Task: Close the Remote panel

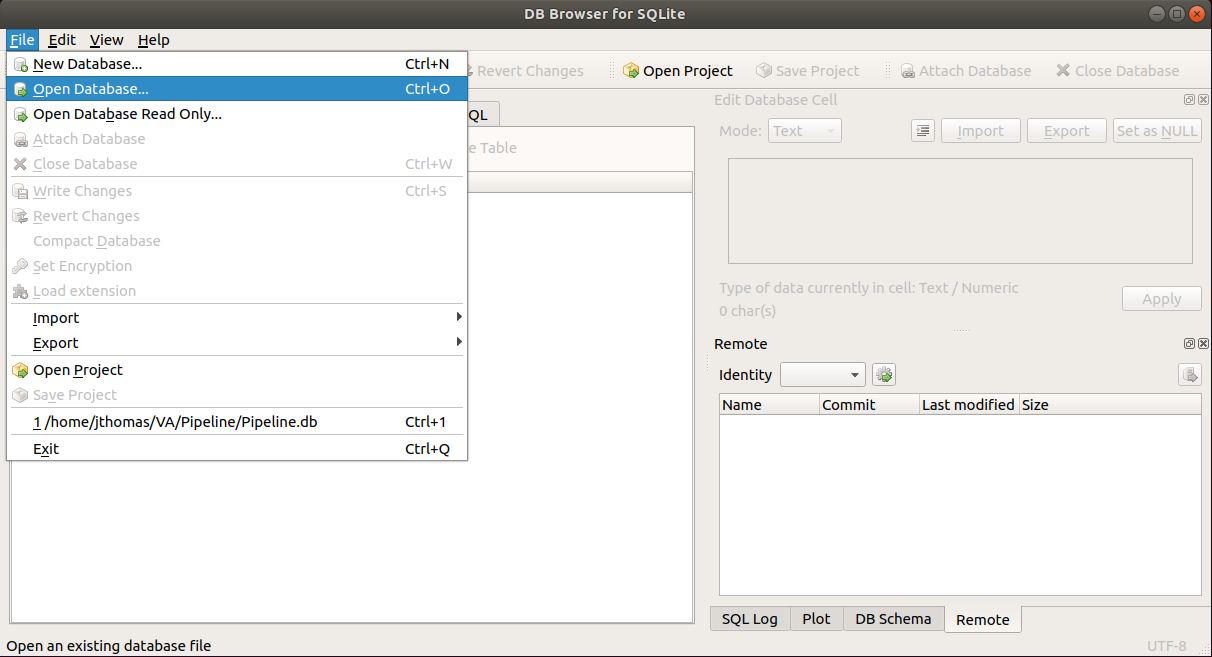Action: [x=1203, y=343]
